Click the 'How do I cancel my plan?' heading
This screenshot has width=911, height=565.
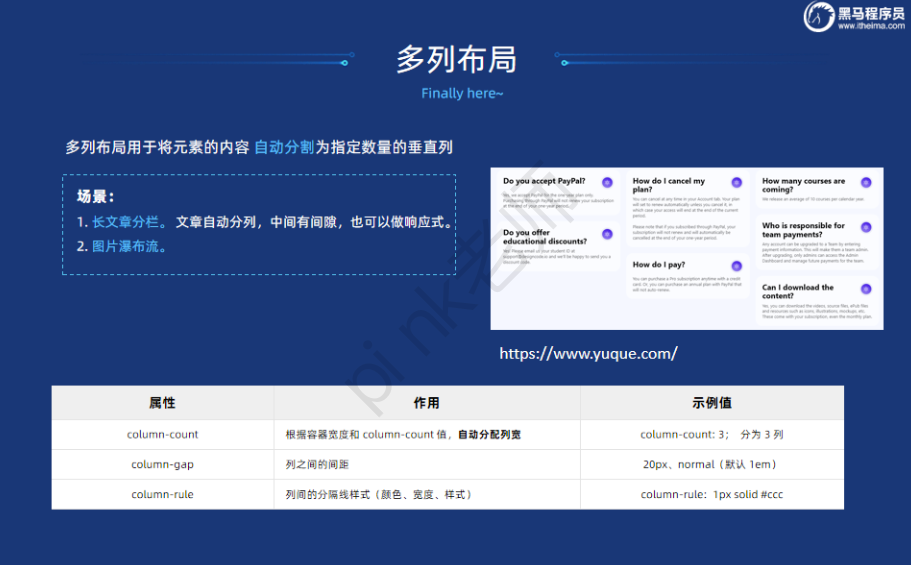669,185
